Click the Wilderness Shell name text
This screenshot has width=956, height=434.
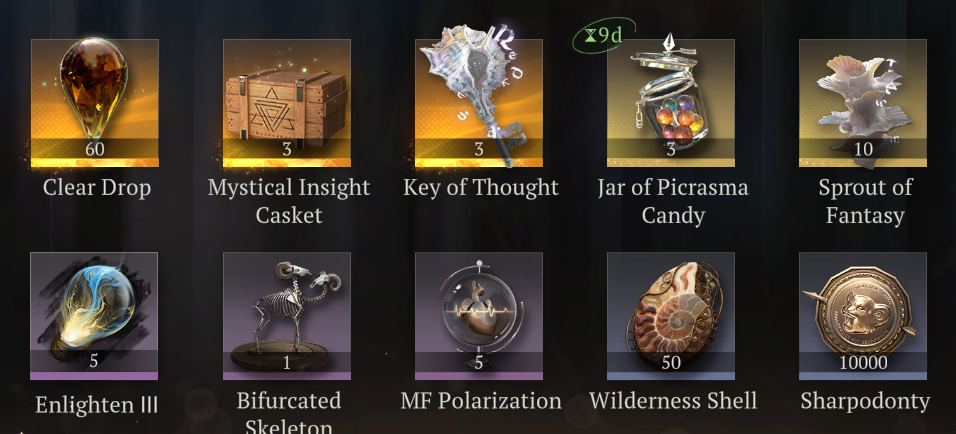coord(673,401)
